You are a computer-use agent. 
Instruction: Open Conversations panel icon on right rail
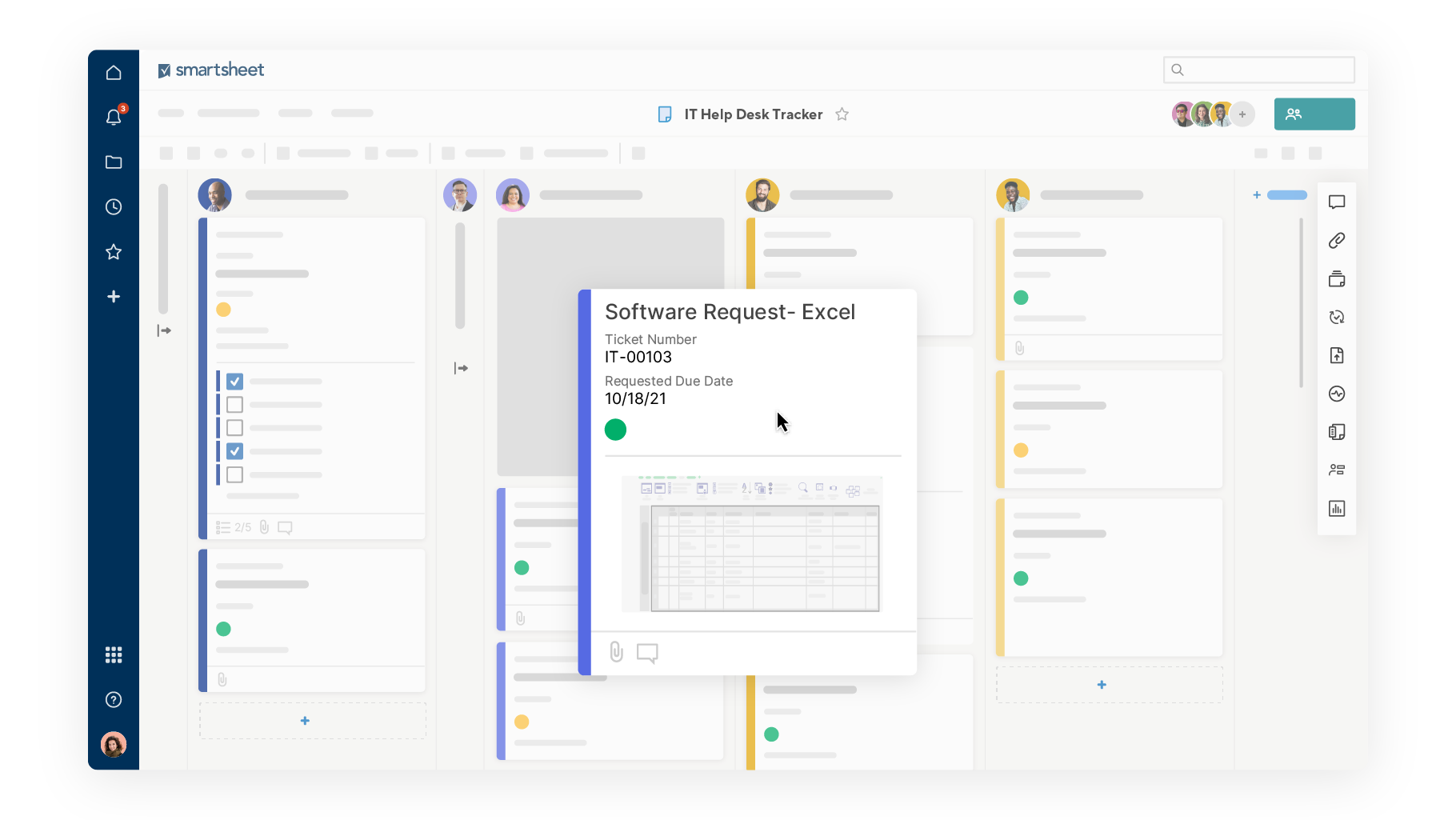[x=1337, y=202]
